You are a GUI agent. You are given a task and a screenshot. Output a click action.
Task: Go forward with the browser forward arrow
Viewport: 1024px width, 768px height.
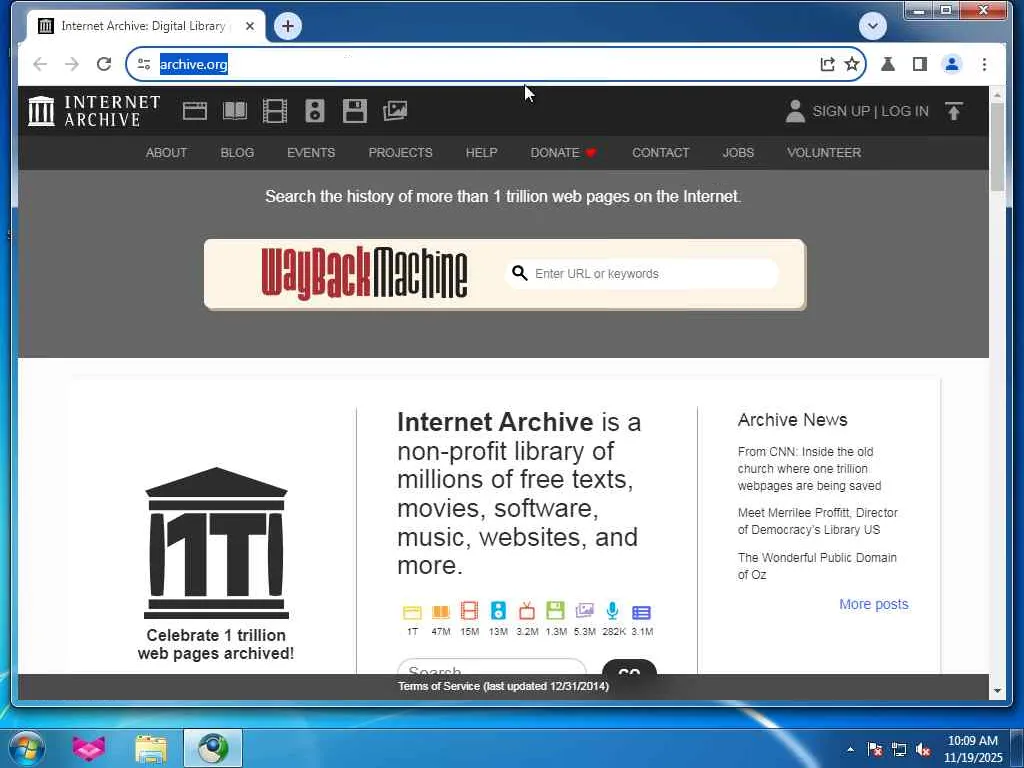pyautogui.click(x=72, y=64)
